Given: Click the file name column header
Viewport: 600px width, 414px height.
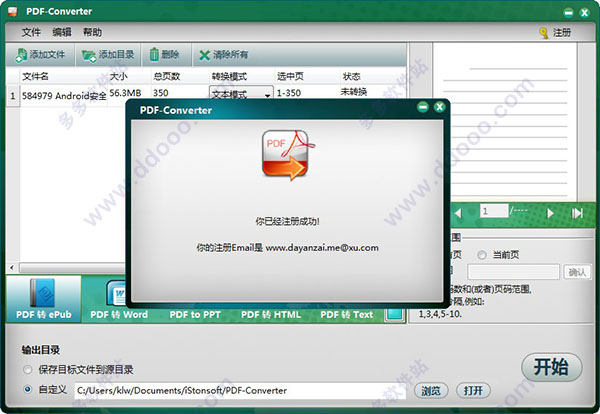Looking at the screenshot, I should click(x=35, y=77).
